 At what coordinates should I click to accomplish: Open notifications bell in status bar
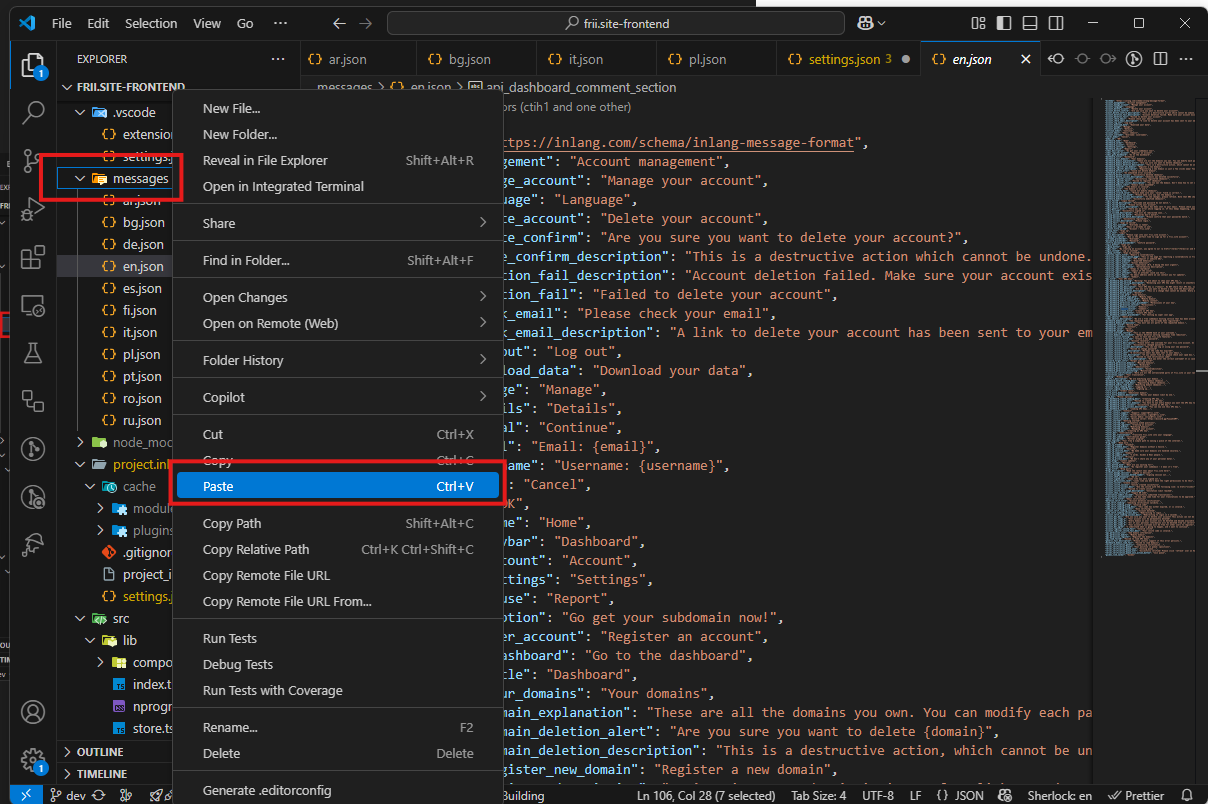(1187, 796)
